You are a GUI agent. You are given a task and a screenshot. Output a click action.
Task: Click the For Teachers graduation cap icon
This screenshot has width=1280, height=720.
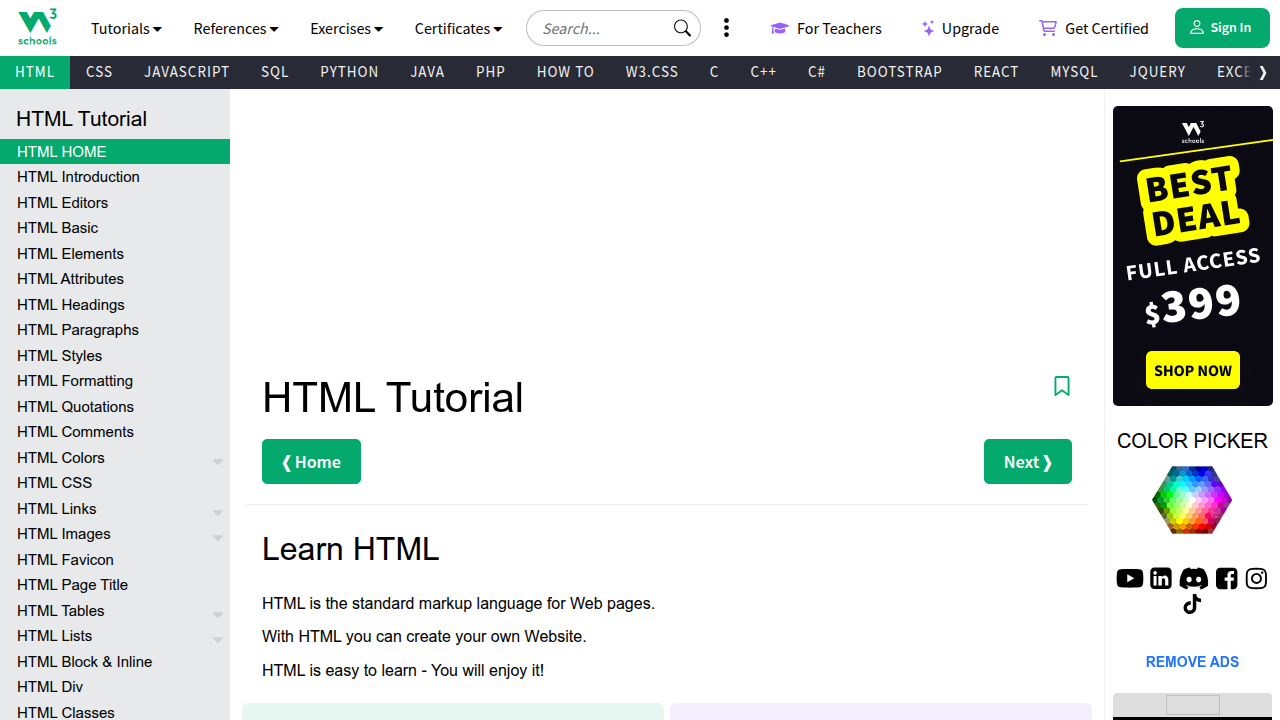(x=780, y=28)
